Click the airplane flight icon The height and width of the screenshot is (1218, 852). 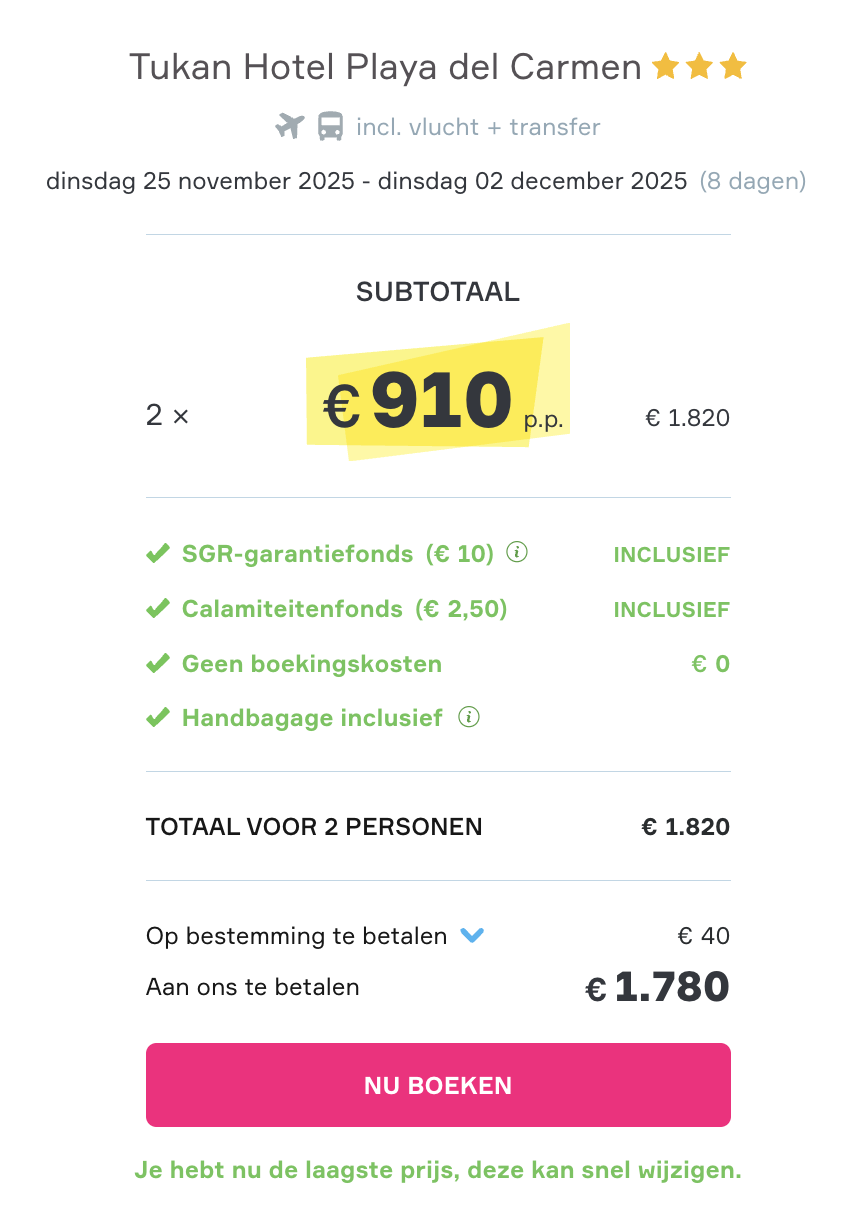[x=289, y=126]
